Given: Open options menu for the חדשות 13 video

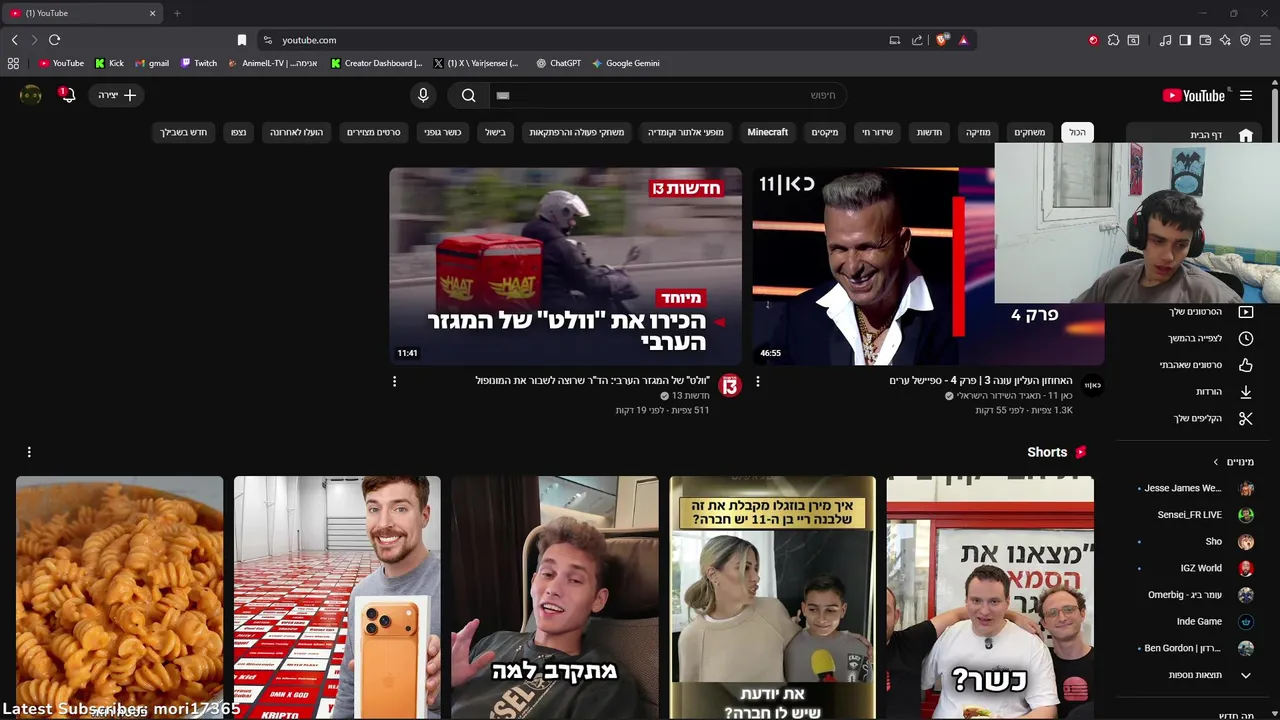Looking at the screenshot, I should click(394, 381).
